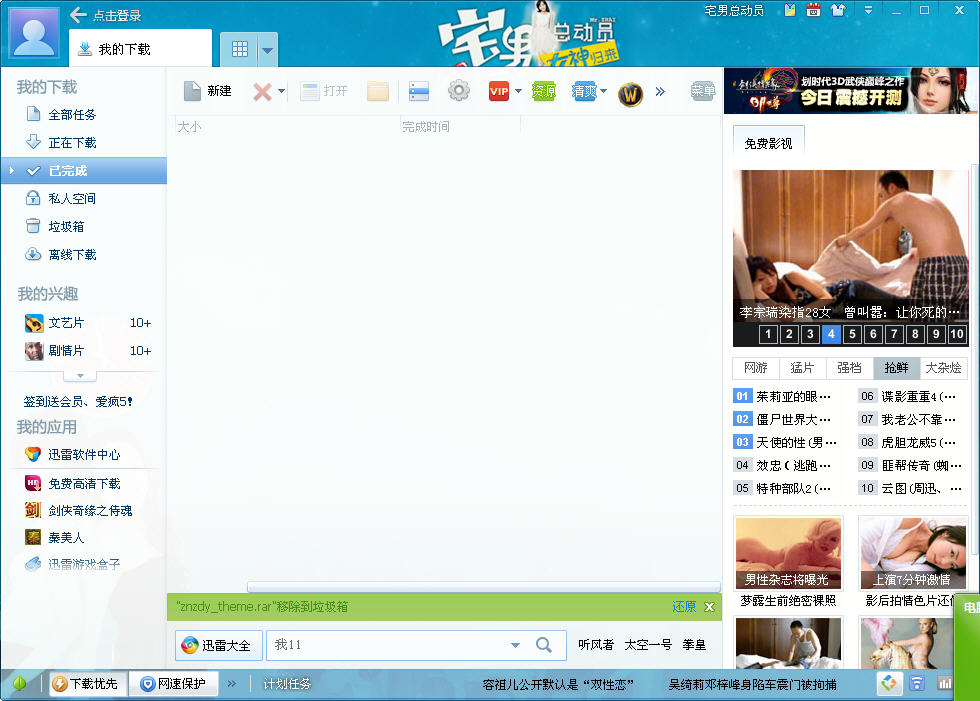The height and width of the screenshot is (701, 980).
Task: Select the 免费影视 tab
Action: click(768, 143)
